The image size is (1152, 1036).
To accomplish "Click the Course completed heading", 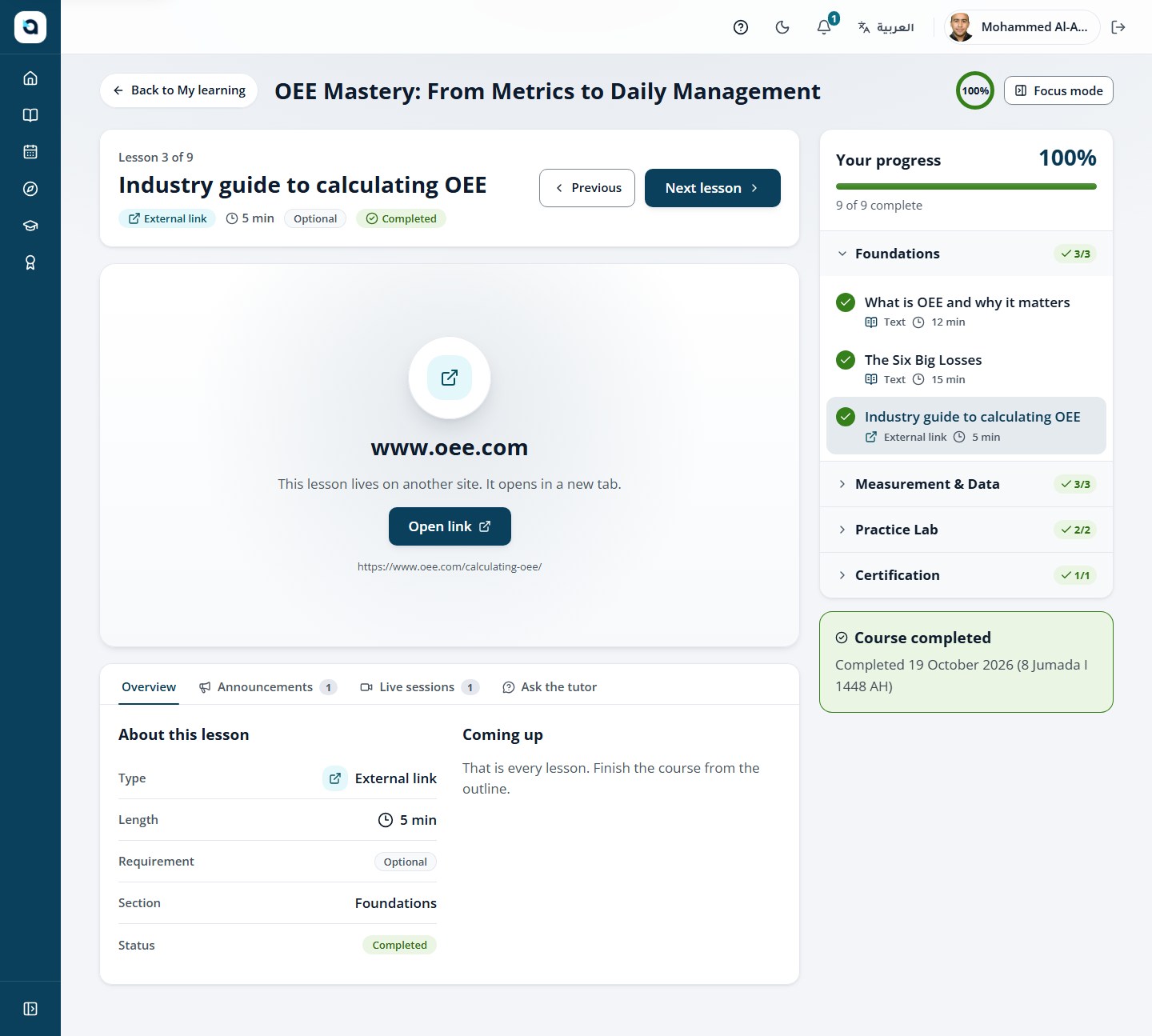I will pyautogui.click(x=922, y=638).
